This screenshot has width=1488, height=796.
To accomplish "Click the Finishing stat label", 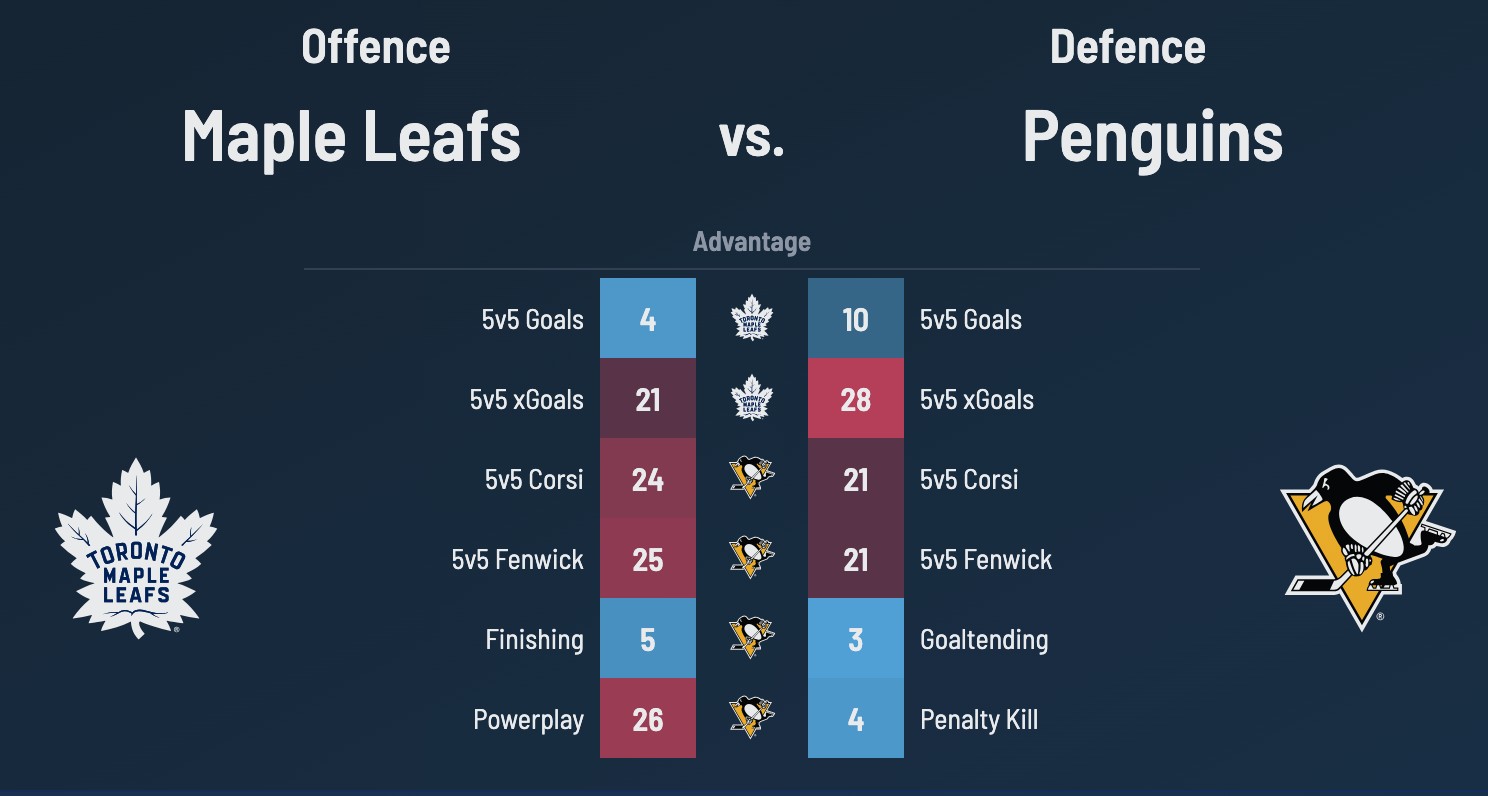I will tap(534, 640).
